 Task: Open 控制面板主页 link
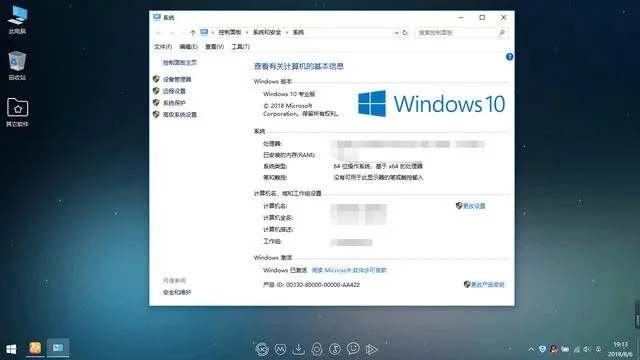click(x=180, y=62)
